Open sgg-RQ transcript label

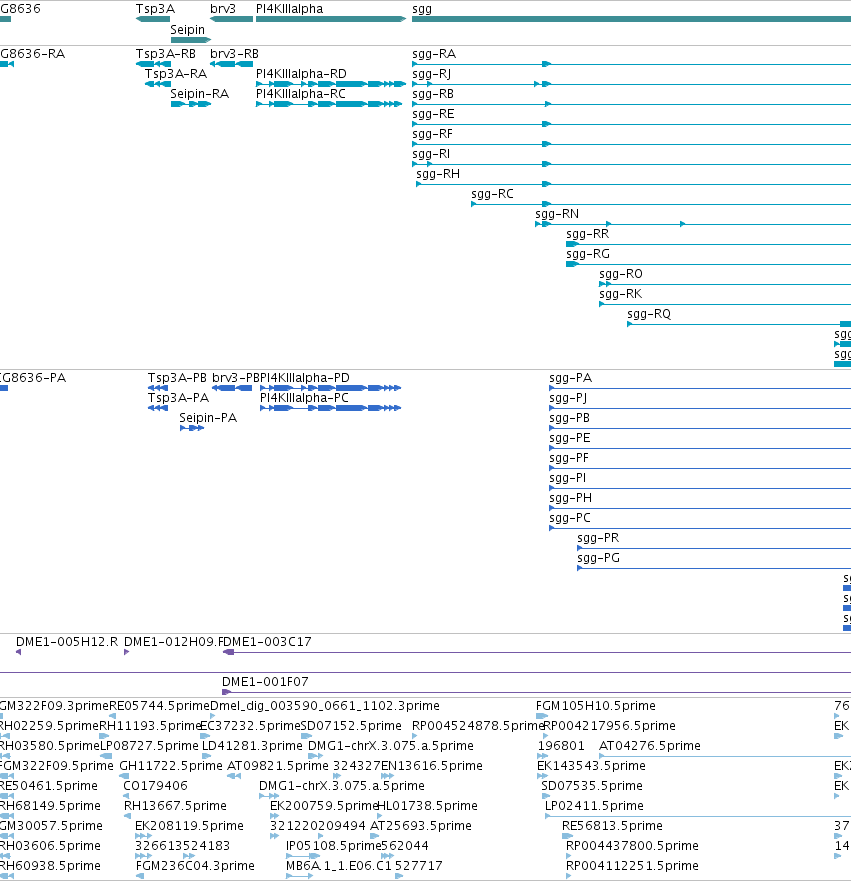tap(649, 314)
